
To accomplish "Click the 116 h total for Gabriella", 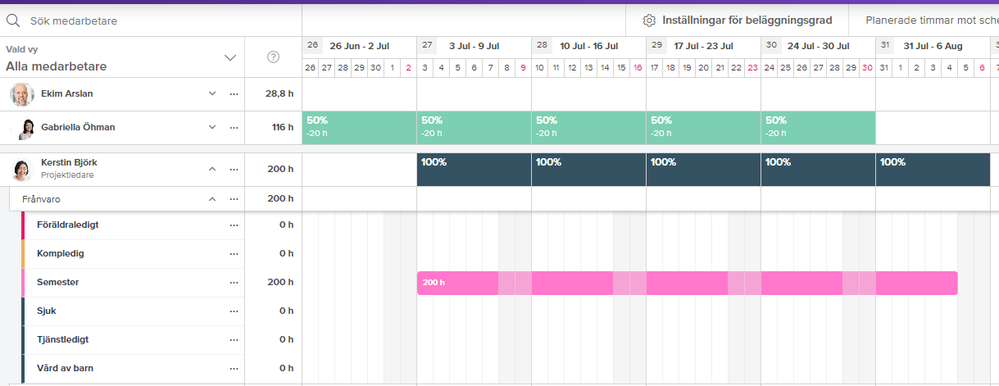I will click(282, 127).
